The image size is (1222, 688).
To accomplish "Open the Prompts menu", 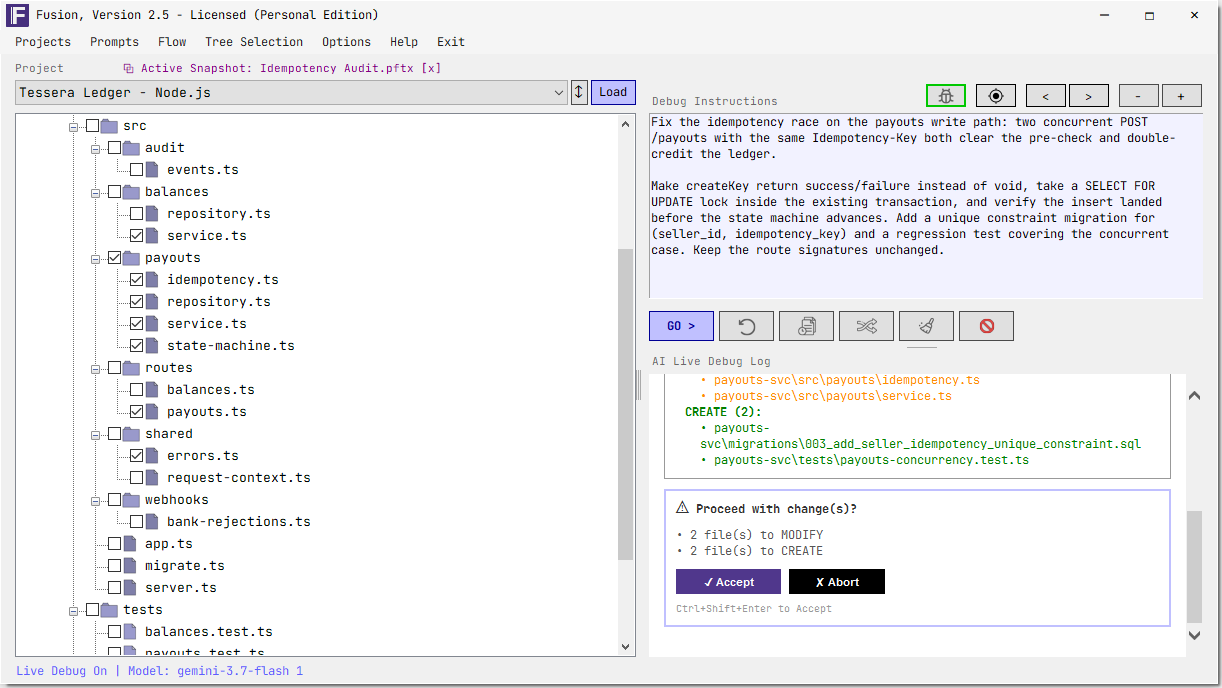I will pos(114,42).
